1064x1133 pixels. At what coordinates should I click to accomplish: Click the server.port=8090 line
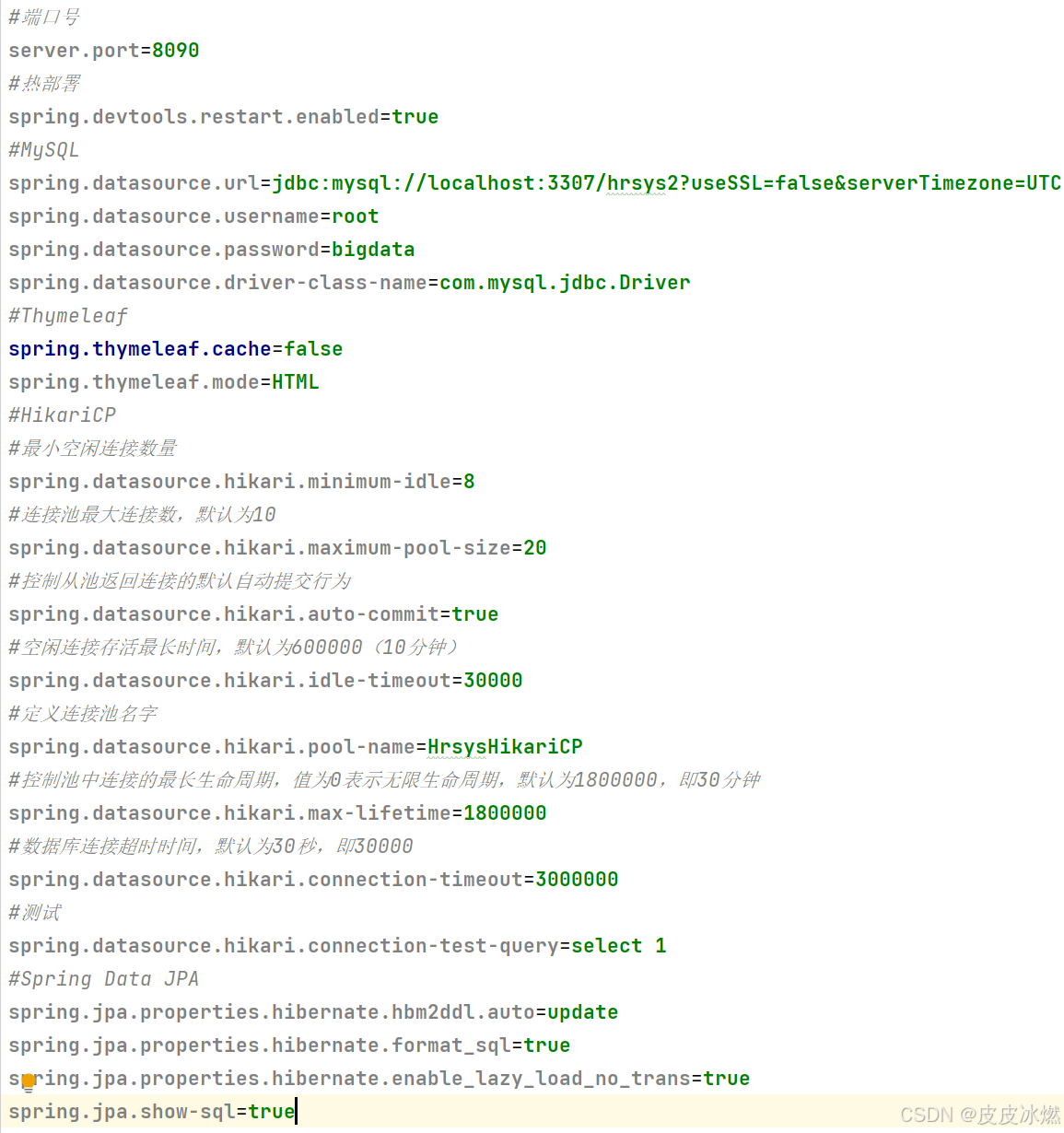point(104,51)
